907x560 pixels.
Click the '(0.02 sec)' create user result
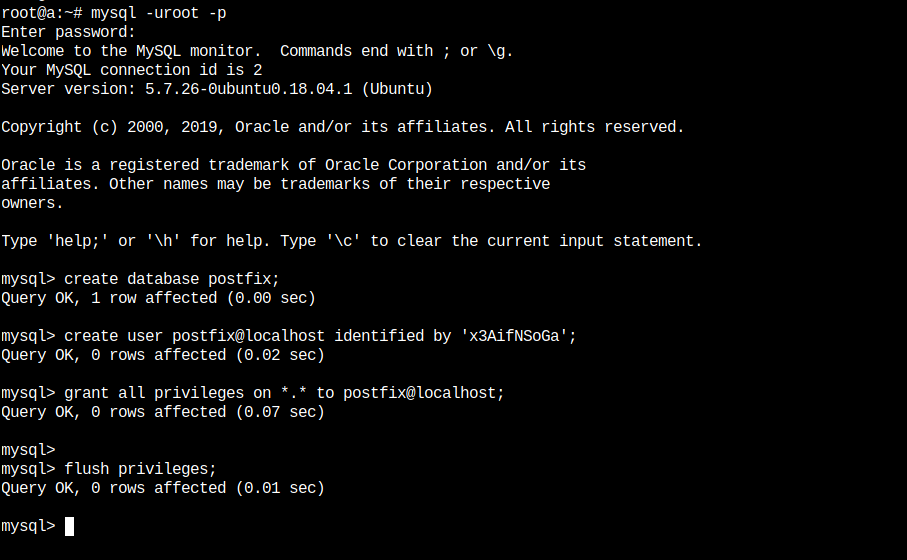[280, 355]
